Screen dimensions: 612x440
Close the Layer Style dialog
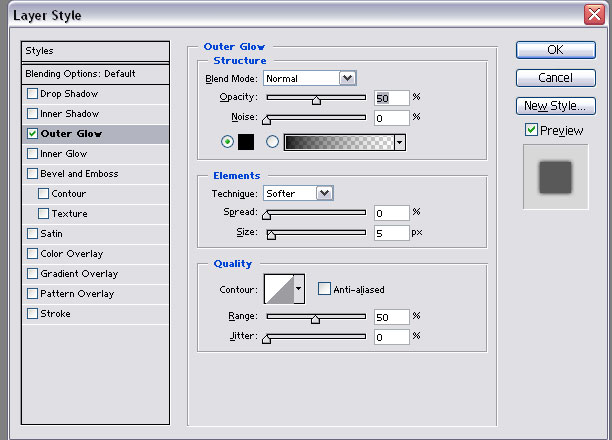[x=594, y=15]
